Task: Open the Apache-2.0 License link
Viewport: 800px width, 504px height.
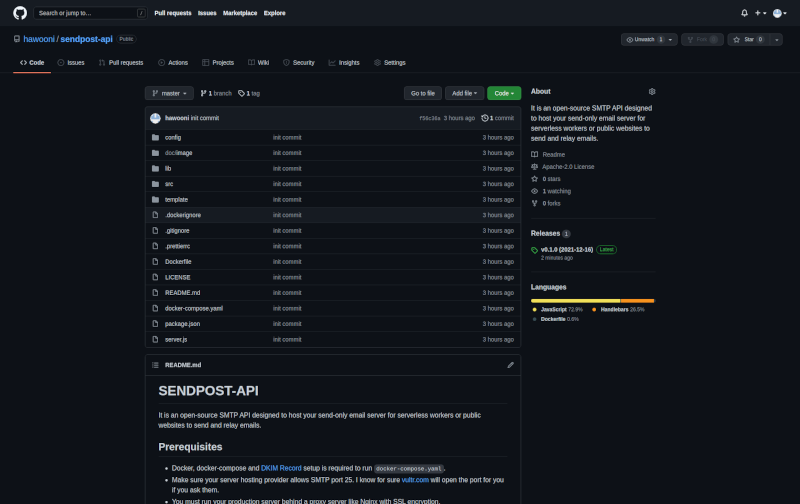Action: coord(568,167)
